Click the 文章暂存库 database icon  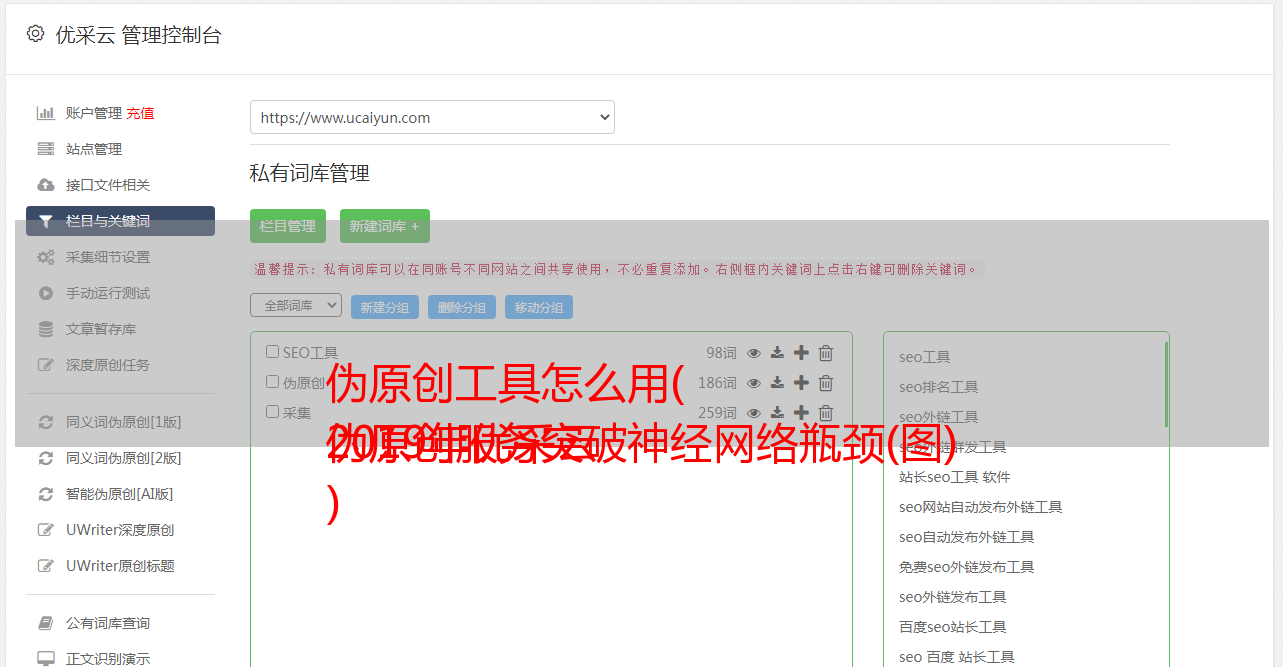coord(46,329)
